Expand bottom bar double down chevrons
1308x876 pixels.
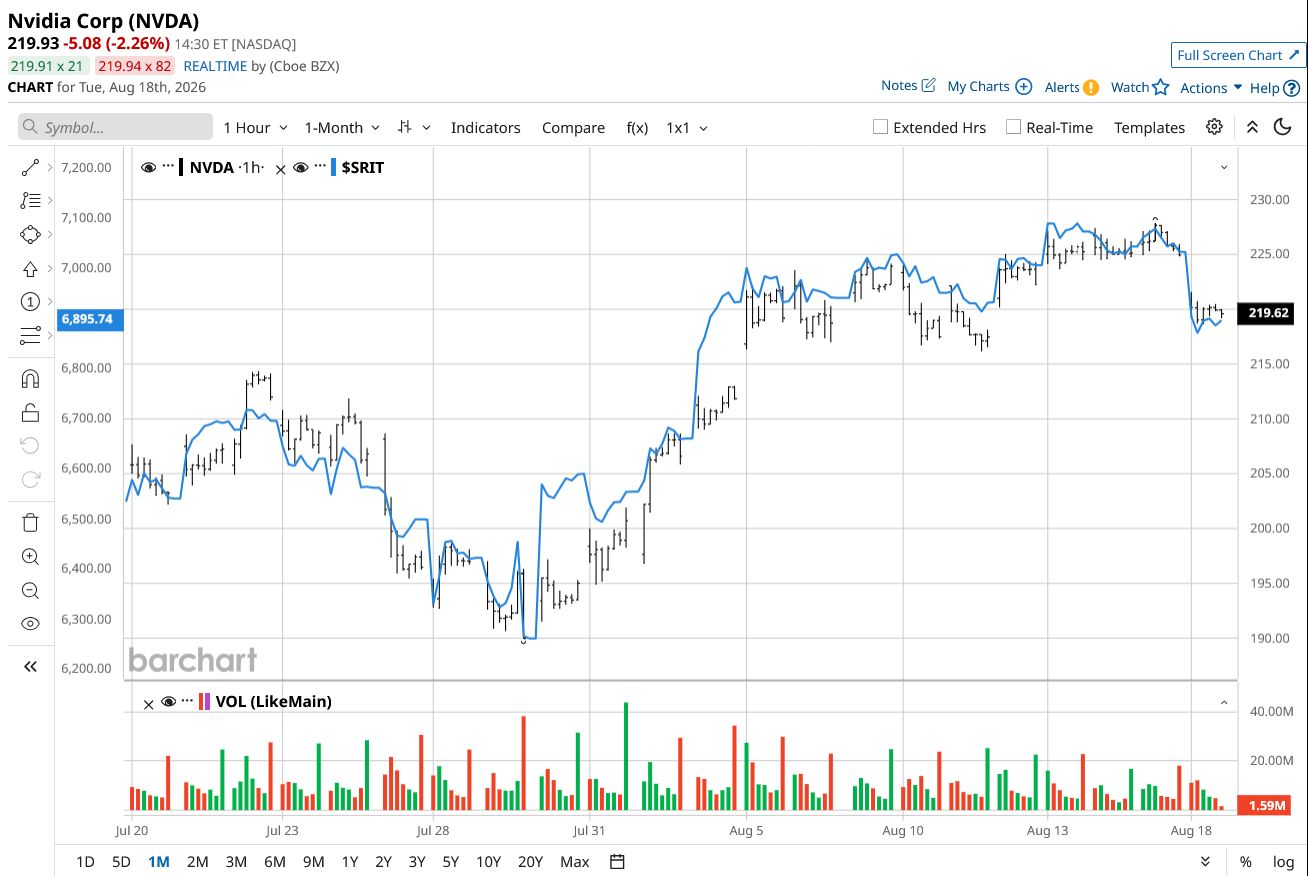tap(1206, 862)
